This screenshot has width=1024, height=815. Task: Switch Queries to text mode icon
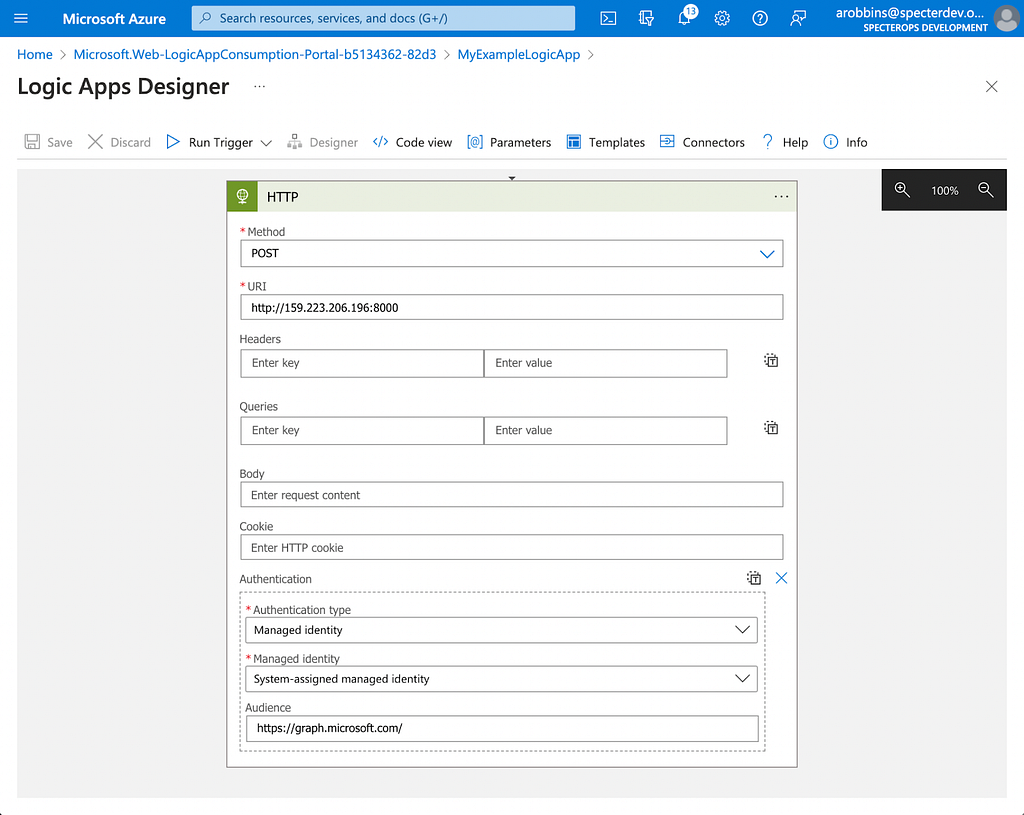[x=771, y=428]
